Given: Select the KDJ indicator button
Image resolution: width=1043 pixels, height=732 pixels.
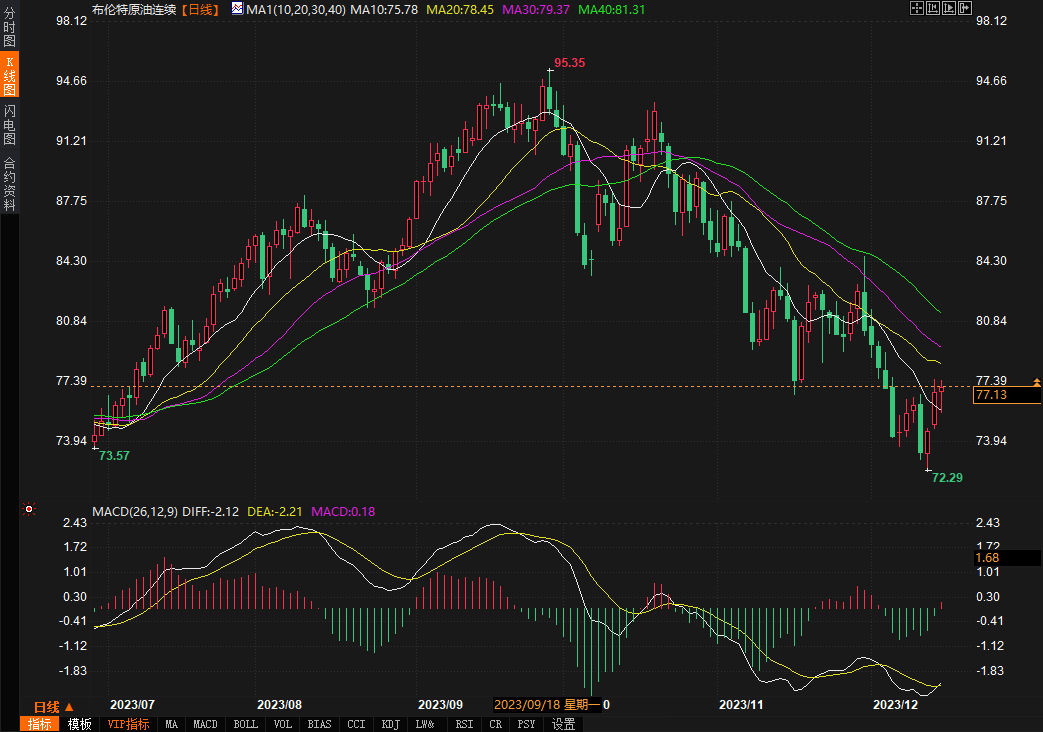Looking at the screenshot, I should (390, 724).
